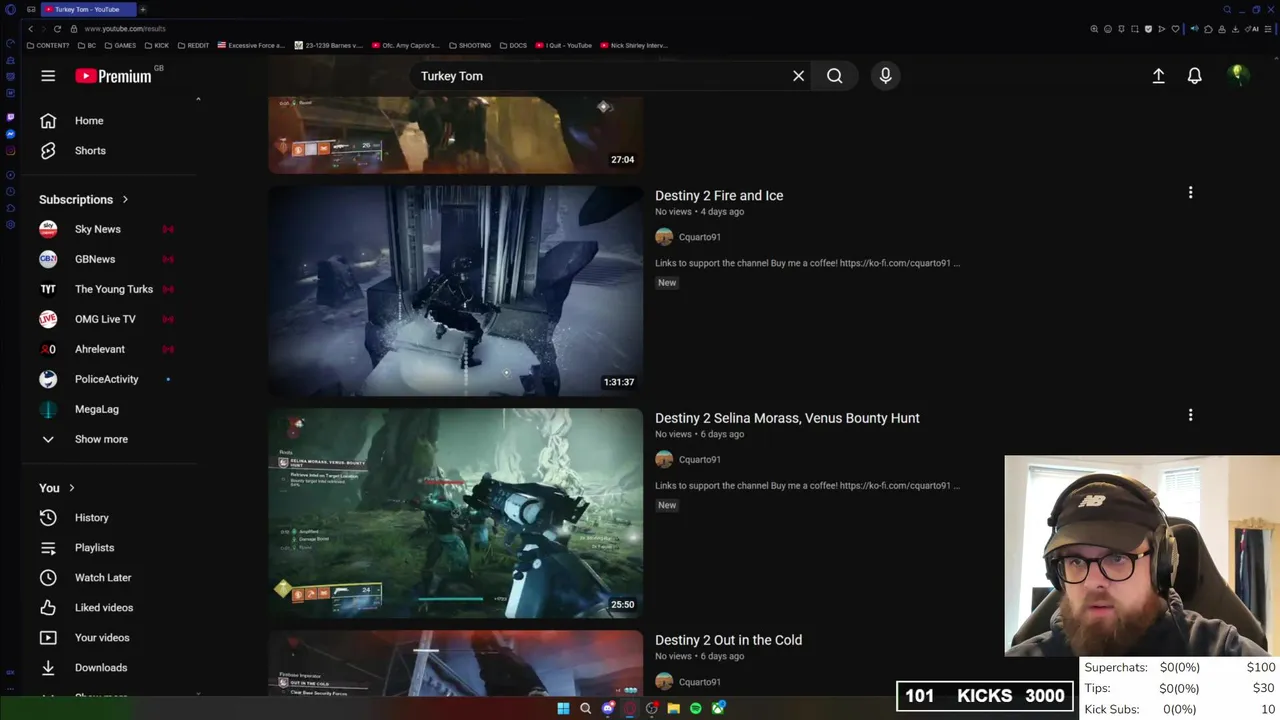Open I Quit - YouTube bookmark
Image resolution: width=1280 pixels, height=720 pixels.
[564, 45]
